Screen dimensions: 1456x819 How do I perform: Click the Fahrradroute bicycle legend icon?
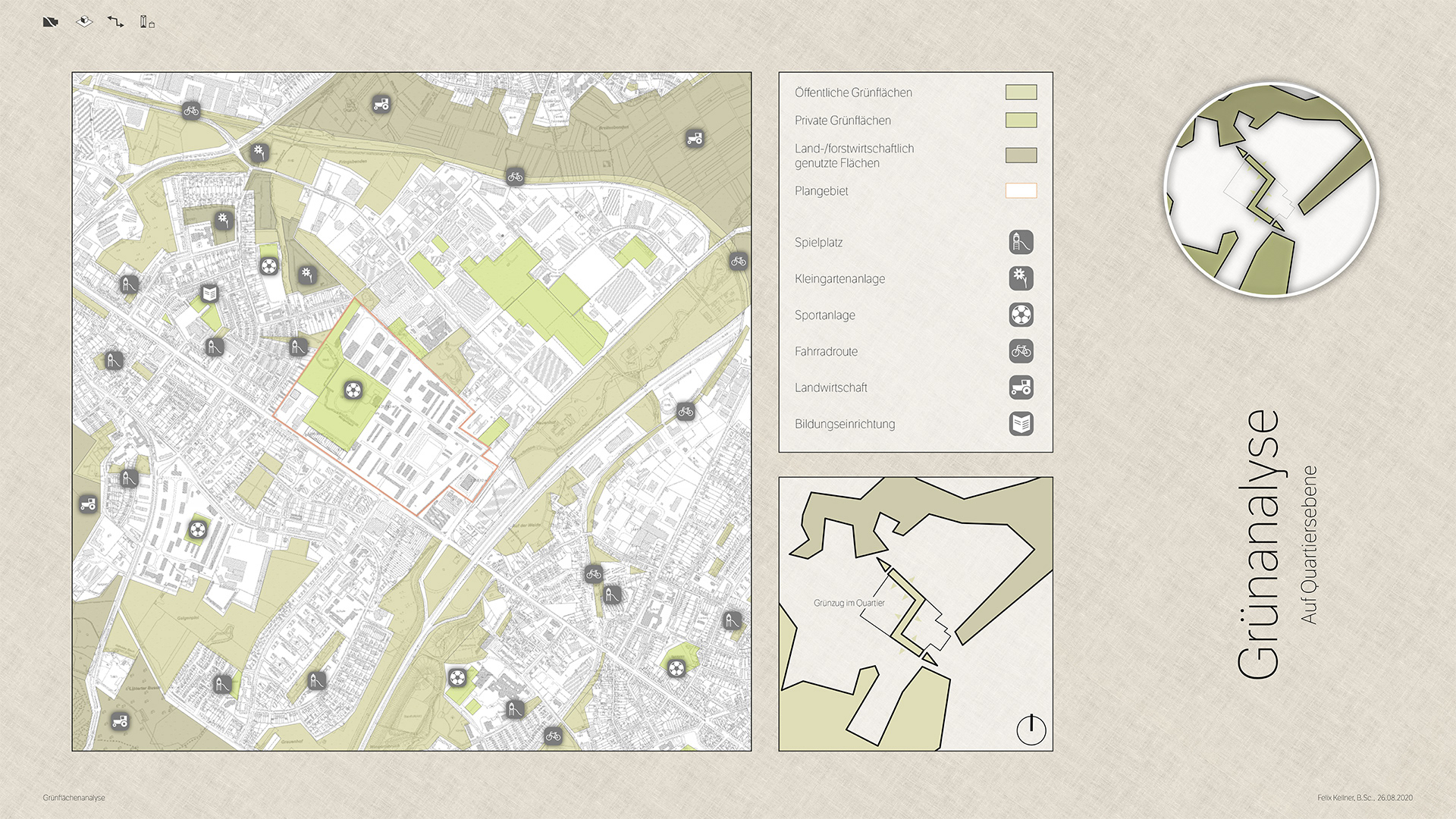tap(1021, 351)
